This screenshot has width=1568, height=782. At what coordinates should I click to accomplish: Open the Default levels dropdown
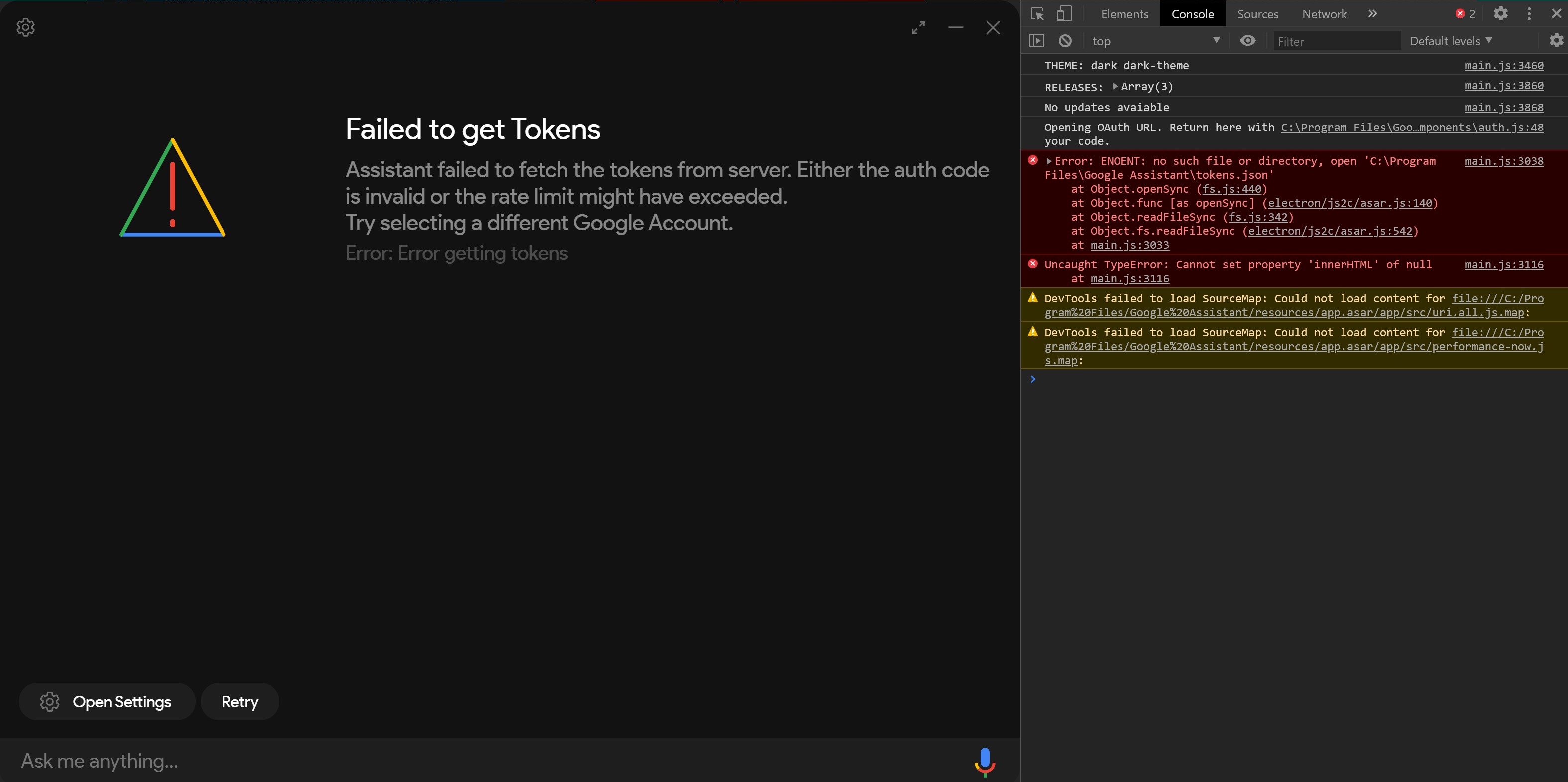(1451, 41)
